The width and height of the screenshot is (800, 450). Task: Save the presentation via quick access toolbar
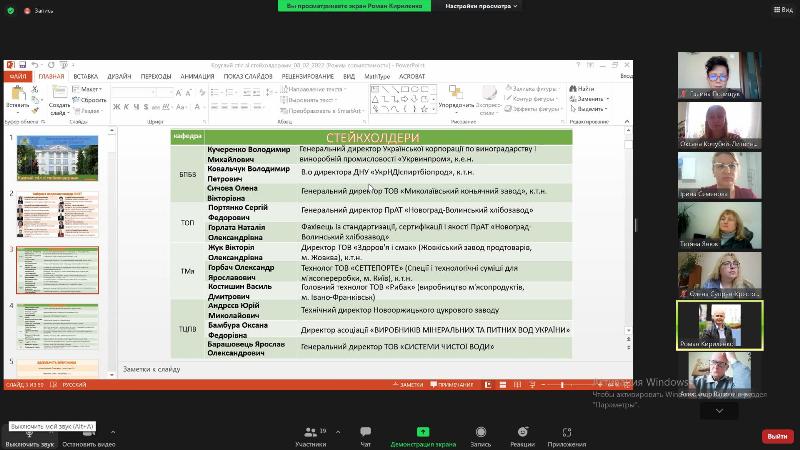tap(22, 65)
